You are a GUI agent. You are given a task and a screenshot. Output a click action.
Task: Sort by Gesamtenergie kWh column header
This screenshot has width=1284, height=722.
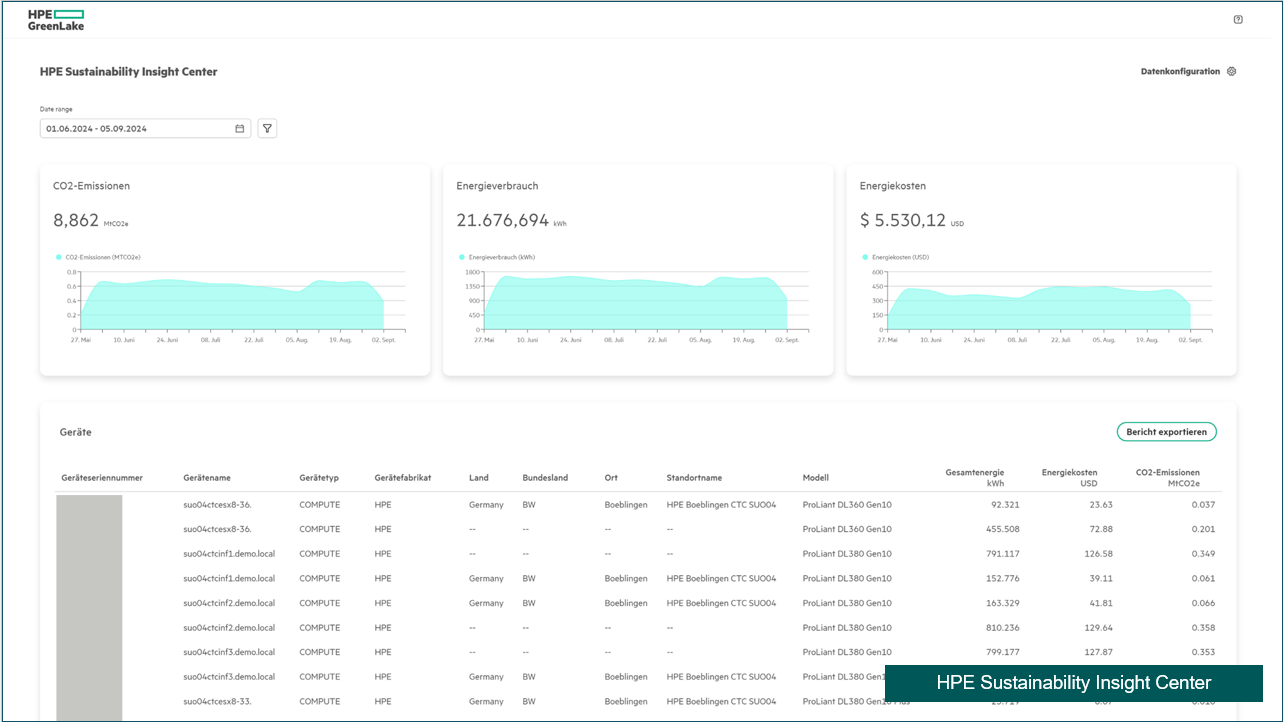(975, 477)
